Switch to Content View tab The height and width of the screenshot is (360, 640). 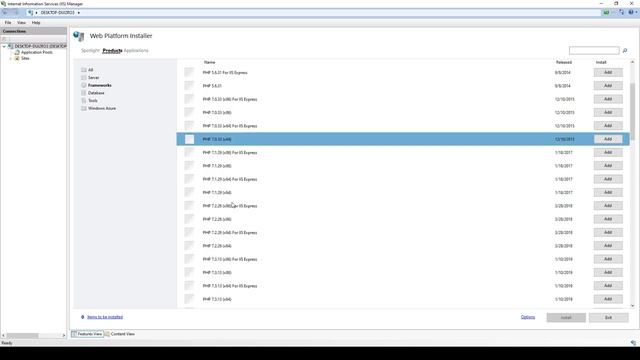point(120,334)
